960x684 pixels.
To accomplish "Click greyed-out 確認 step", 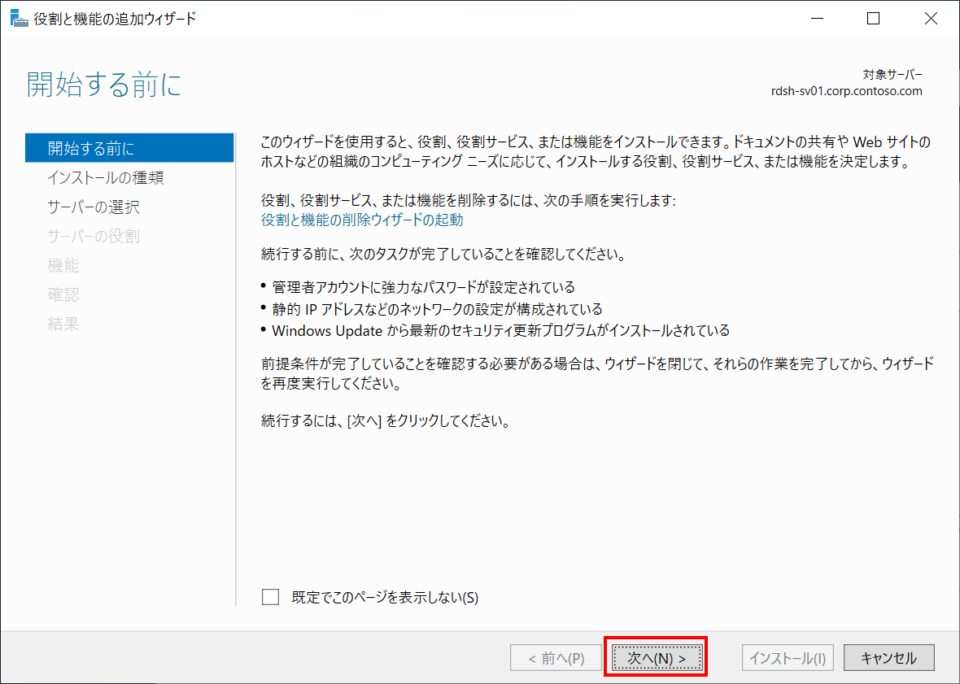I will 63,295.
